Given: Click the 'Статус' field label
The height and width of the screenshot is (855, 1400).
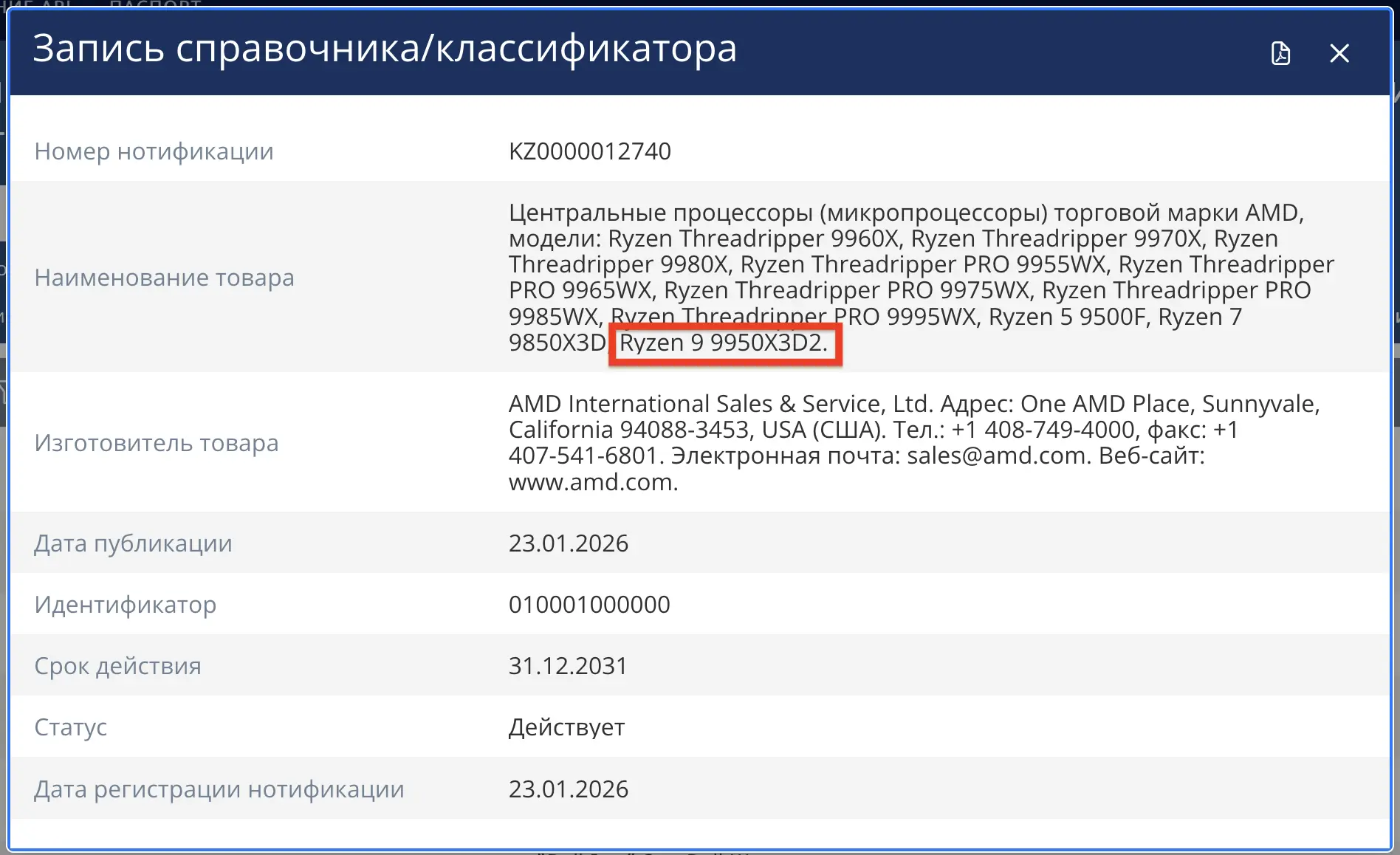Looking at the screenshot, I should (71, 727).
